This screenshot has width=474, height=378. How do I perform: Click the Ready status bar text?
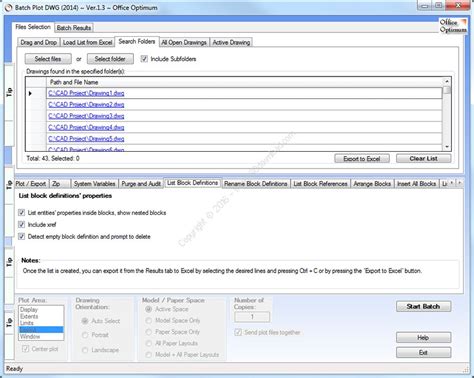(x=14, y=369)
